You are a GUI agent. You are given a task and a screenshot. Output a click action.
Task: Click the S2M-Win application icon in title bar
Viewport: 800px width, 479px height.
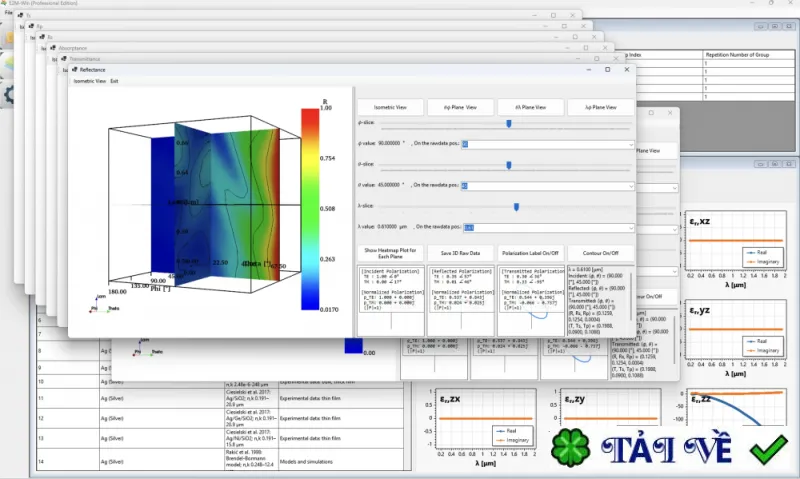pos(4,3)
